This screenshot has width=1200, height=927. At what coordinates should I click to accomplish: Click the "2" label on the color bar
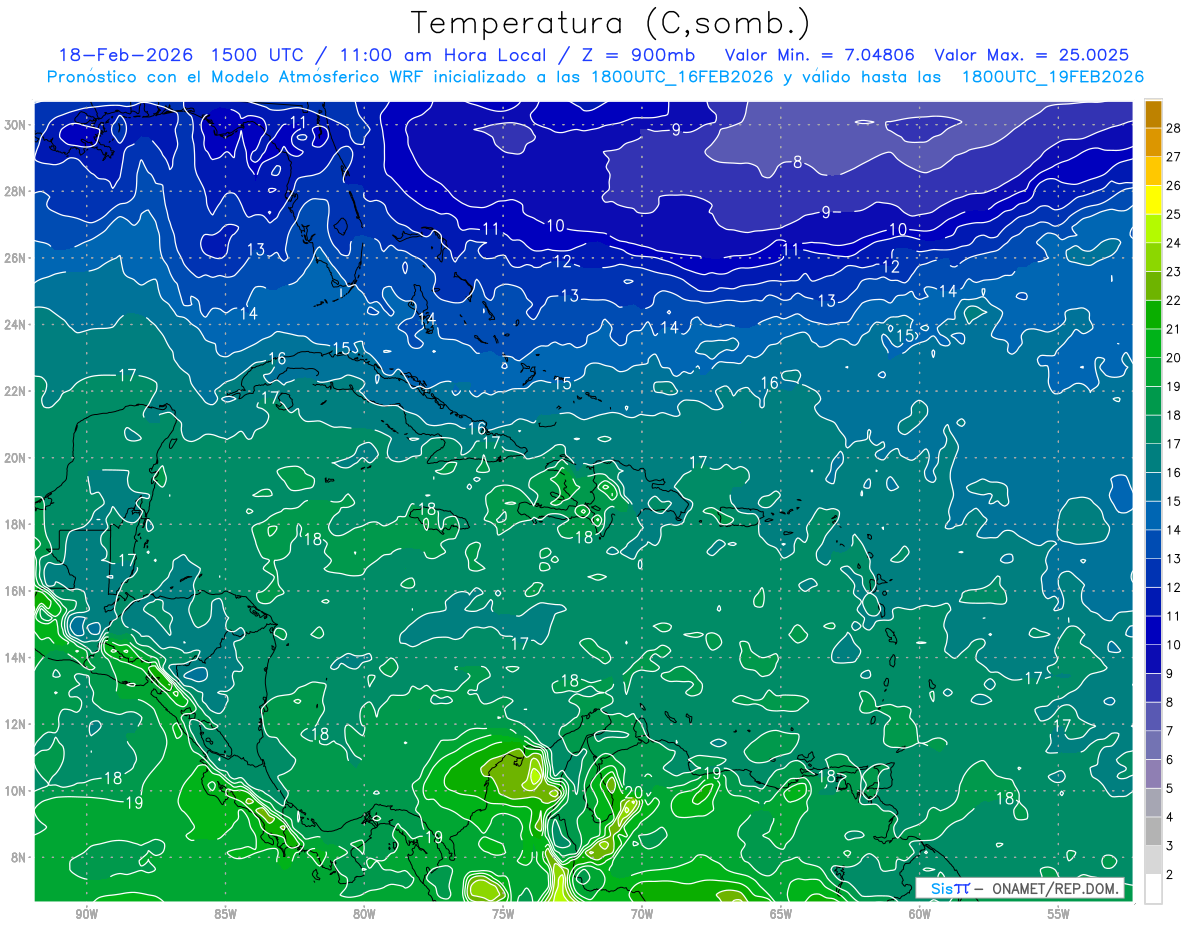pyautogui.click(x=1170, y=876)
